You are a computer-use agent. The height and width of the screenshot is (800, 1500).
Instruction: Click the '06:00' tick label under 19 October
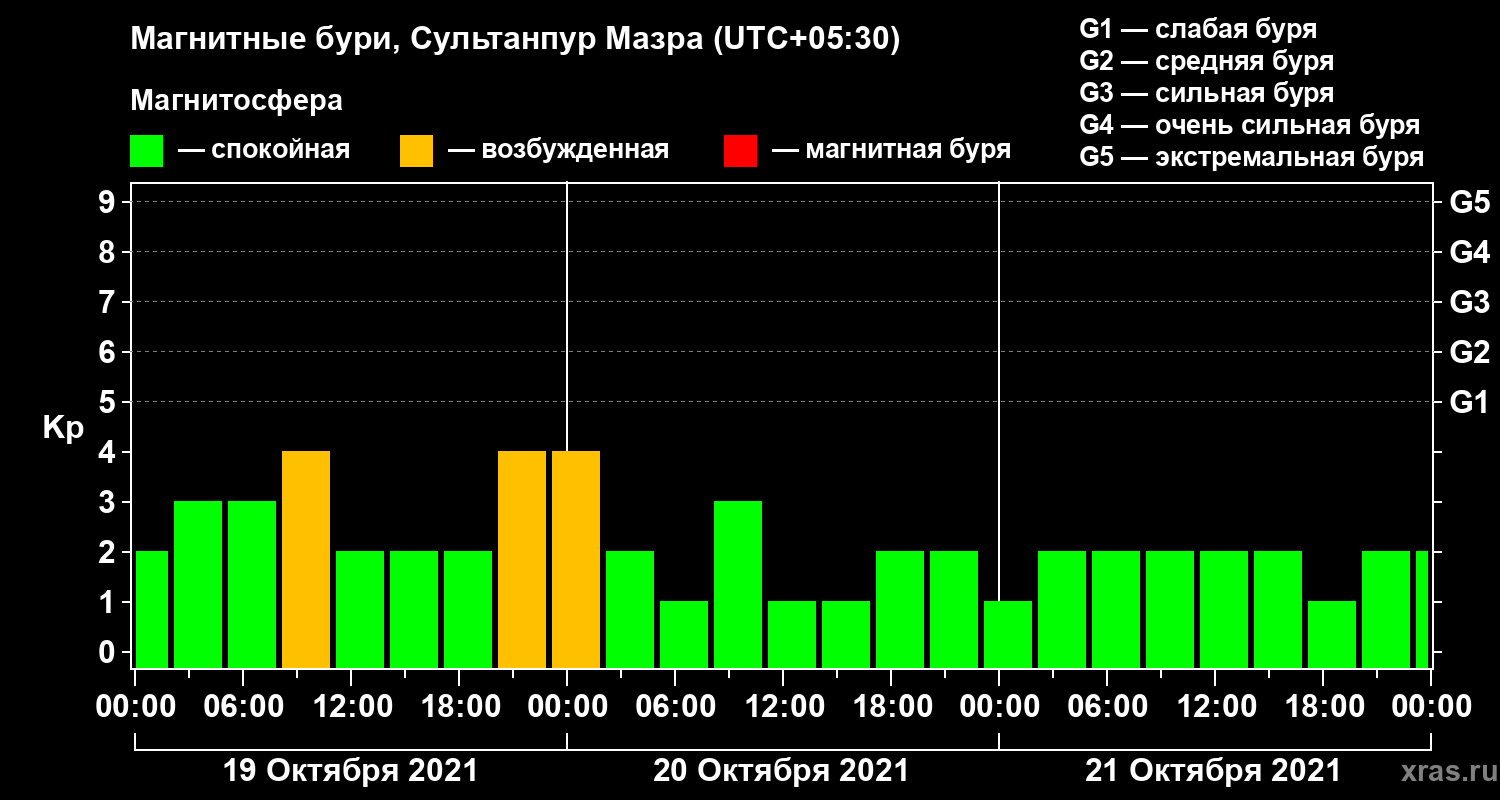(243, 707)
